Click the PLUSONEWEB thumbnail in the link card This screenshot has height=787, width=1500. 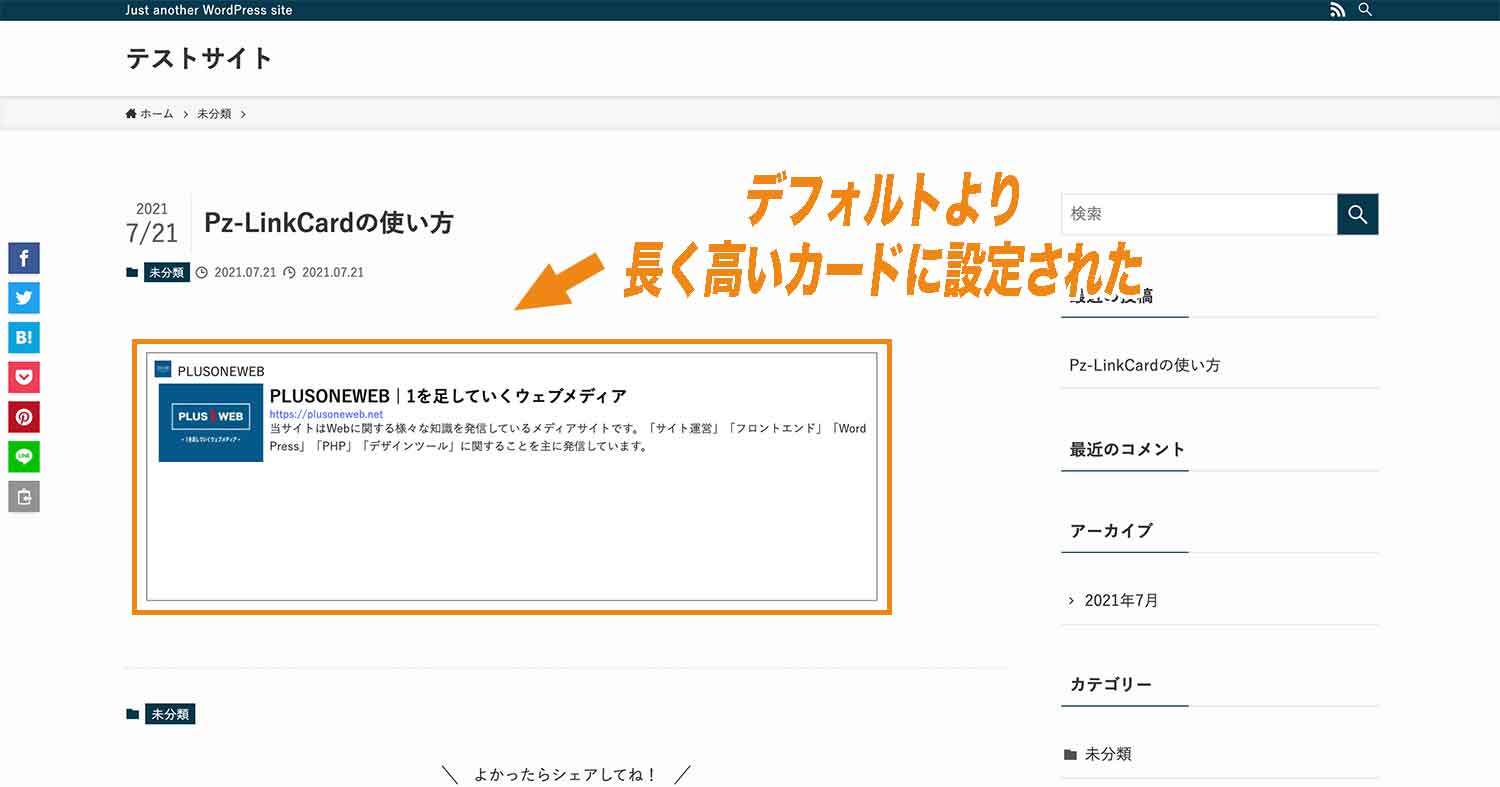[209, 422]
